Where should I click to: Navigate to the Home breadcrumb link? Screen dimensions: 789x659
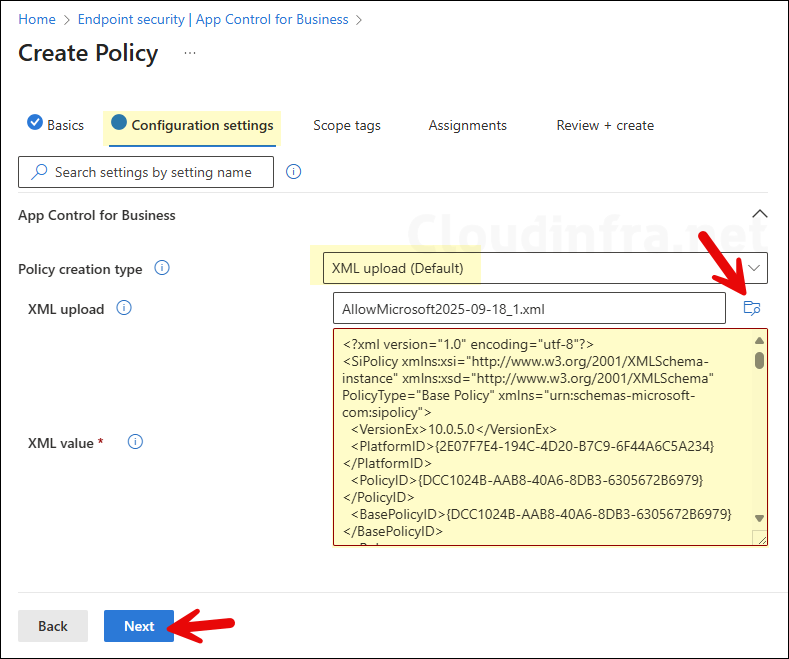(37, 19)
